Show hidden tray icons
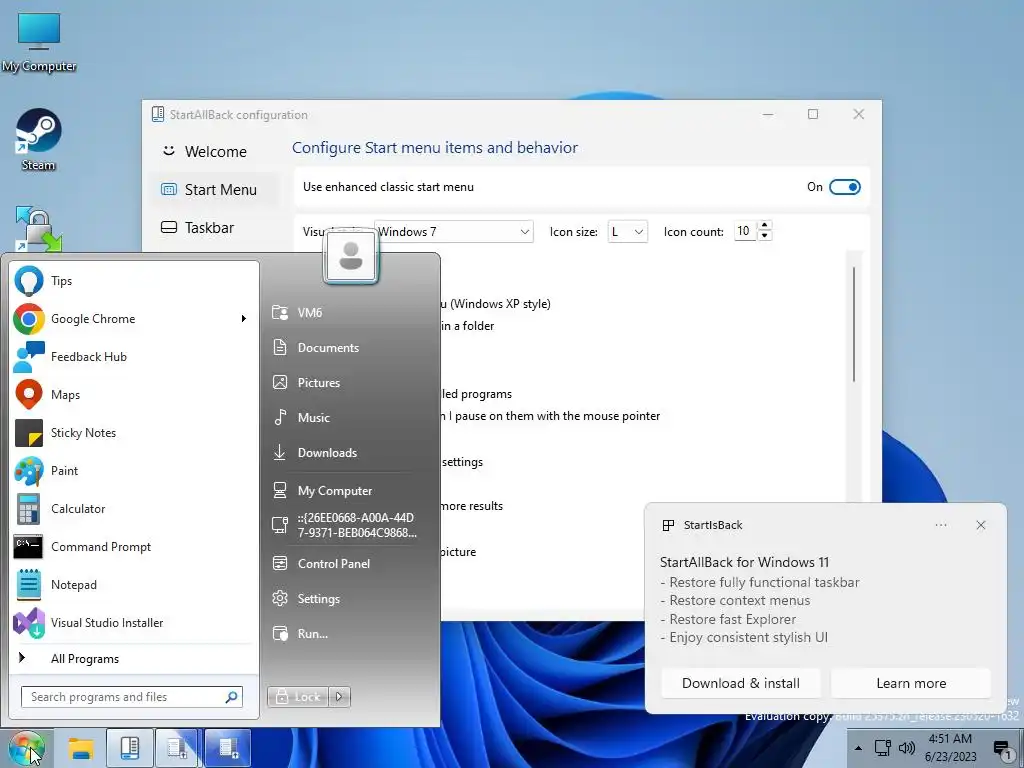The width and height of the screenshot is (1024, 768). click(858, 748)
